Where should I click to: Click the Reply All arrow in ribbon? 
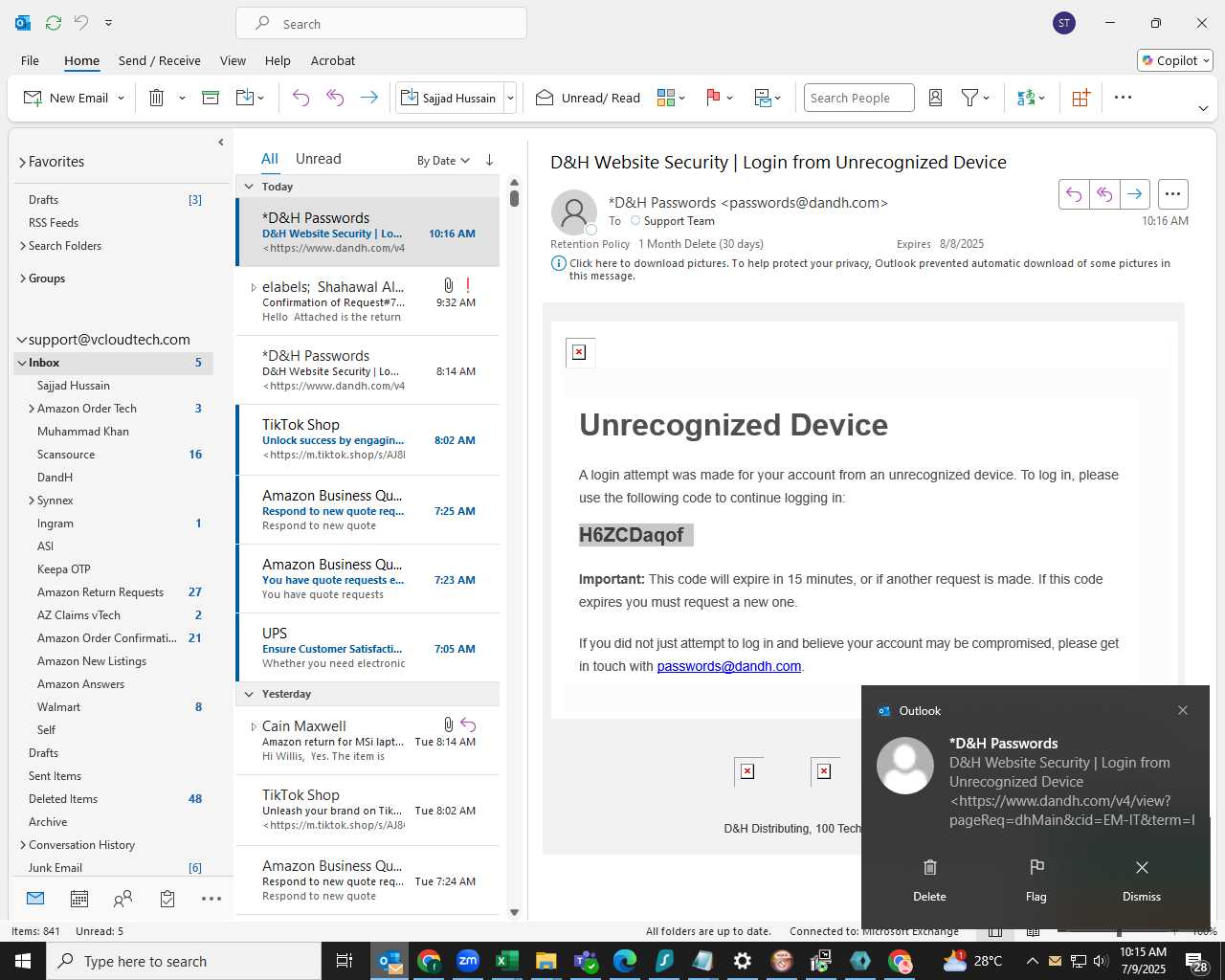[335, 98]
